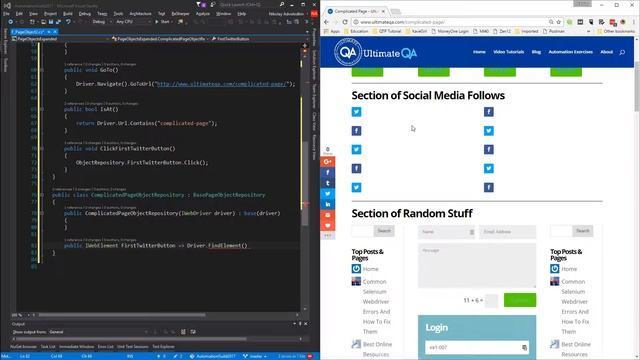This screenshot has width=640, height=360.
Task: Switch to the Immediate Window tab
Action: [x=76, y=347]
